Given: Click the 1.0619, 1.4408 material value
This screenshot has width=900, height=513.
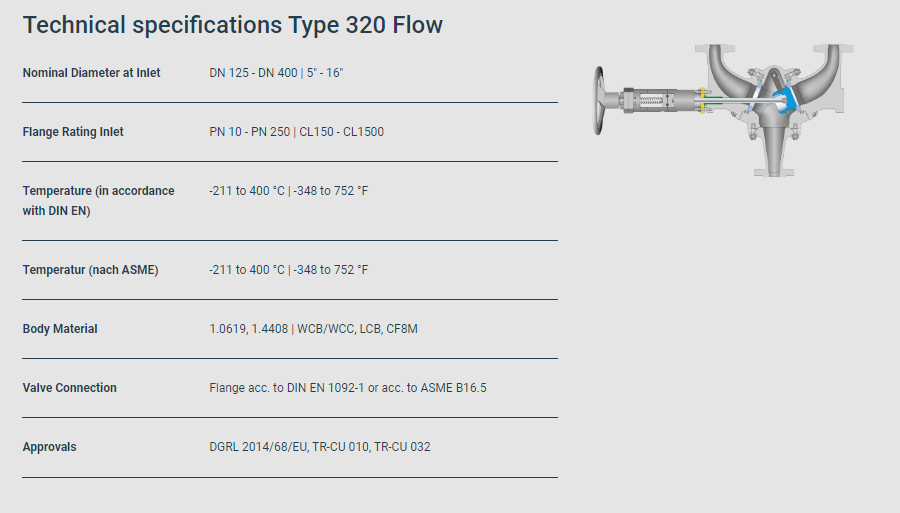Looking at the screenshot, I should (313, 329).
